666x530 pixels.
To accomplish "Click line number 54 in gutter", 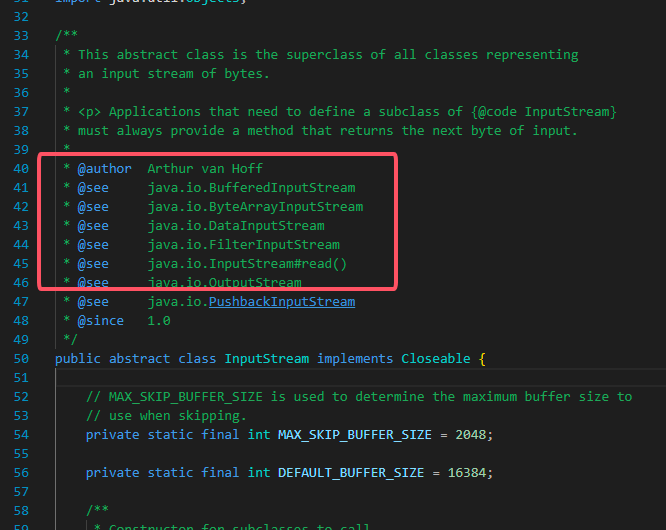I will pyautogui.click(x=19, y=435).
